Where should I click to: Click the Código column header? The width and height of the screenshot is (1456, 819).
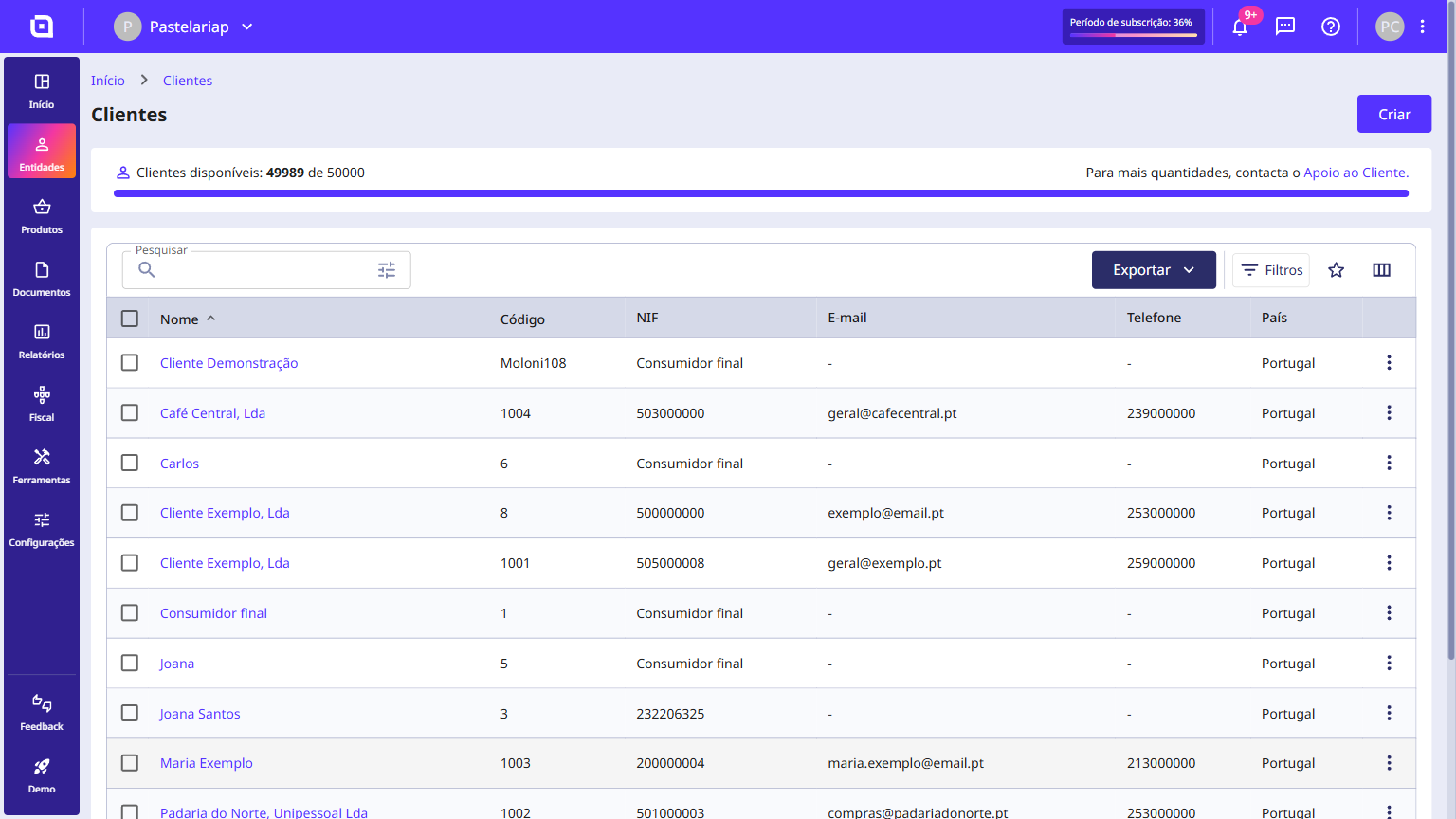[x=522, y=319]
